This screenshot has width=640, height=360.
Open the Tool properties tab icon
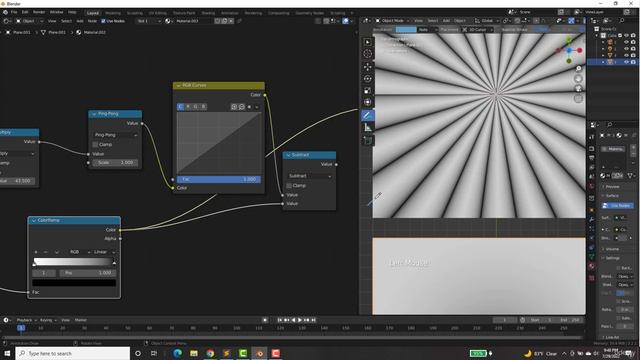[592, 137]
